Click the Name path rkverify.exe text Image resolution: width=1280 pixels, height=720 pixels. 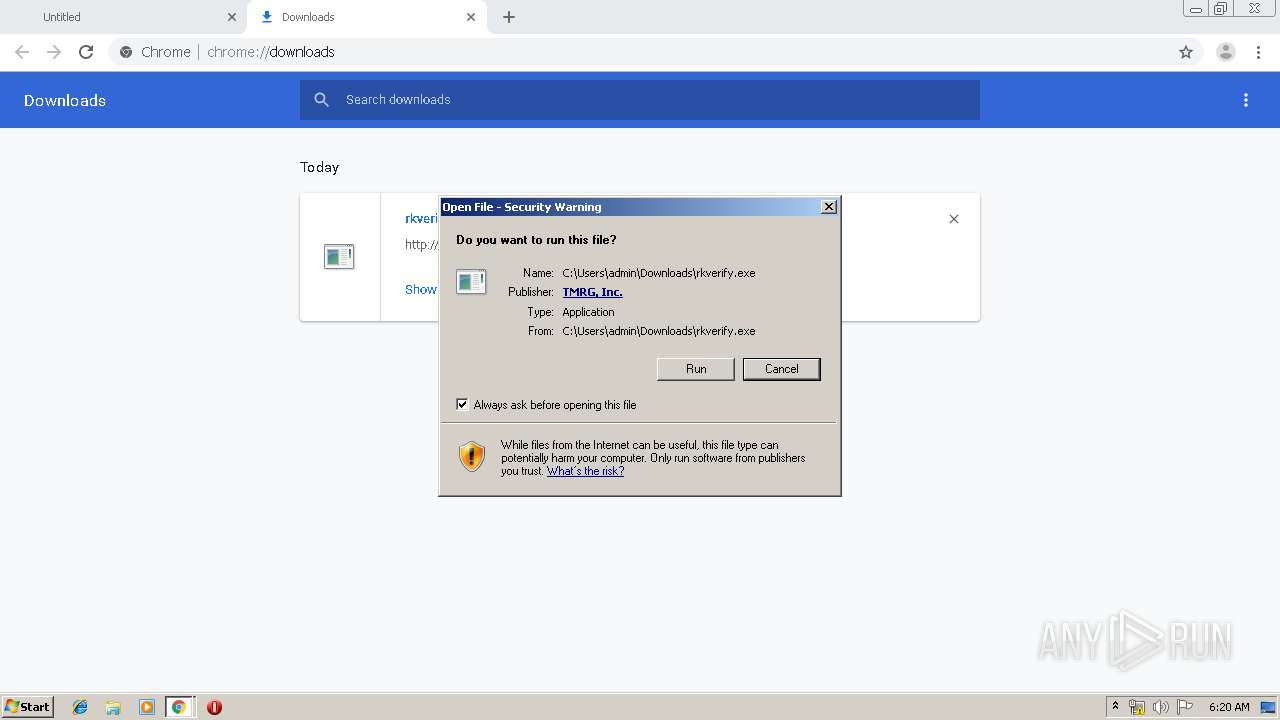click(x=659, y=273)
